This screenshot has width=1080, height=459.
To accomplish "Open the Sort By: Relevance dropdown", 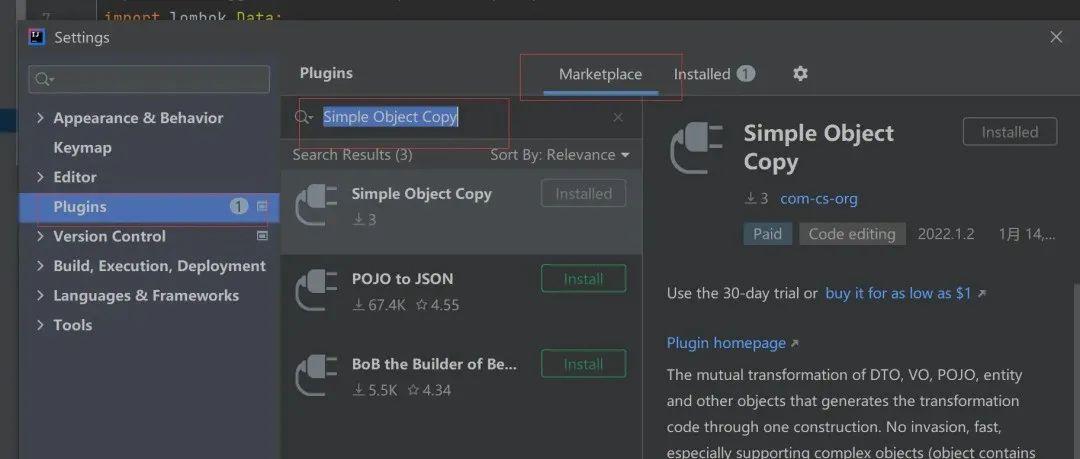I will tap(560, 155).
